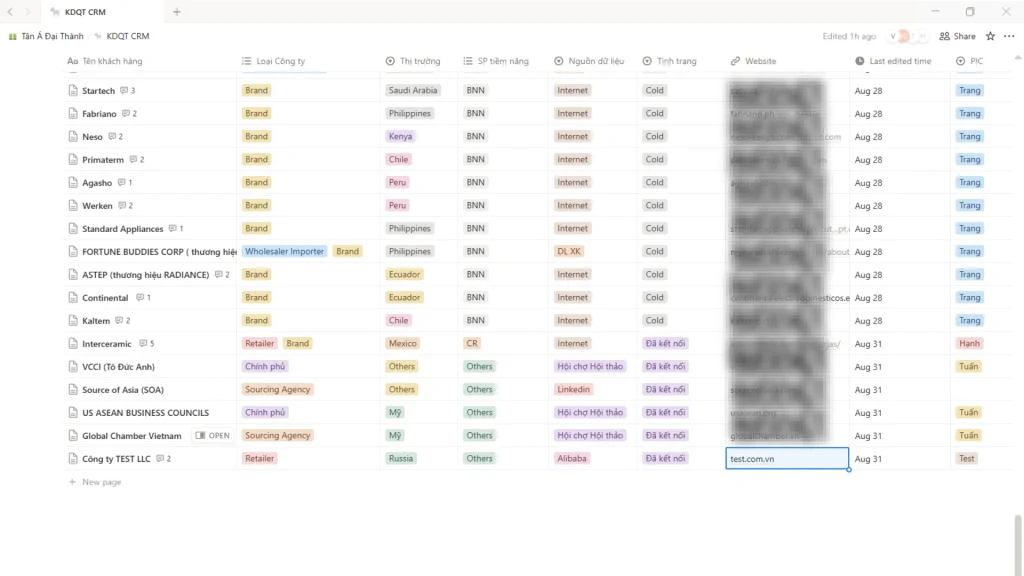Image resolution: width=1024 pixels, height=576 pixels.
Task: Open Share dialog
Action: point(957,36)
